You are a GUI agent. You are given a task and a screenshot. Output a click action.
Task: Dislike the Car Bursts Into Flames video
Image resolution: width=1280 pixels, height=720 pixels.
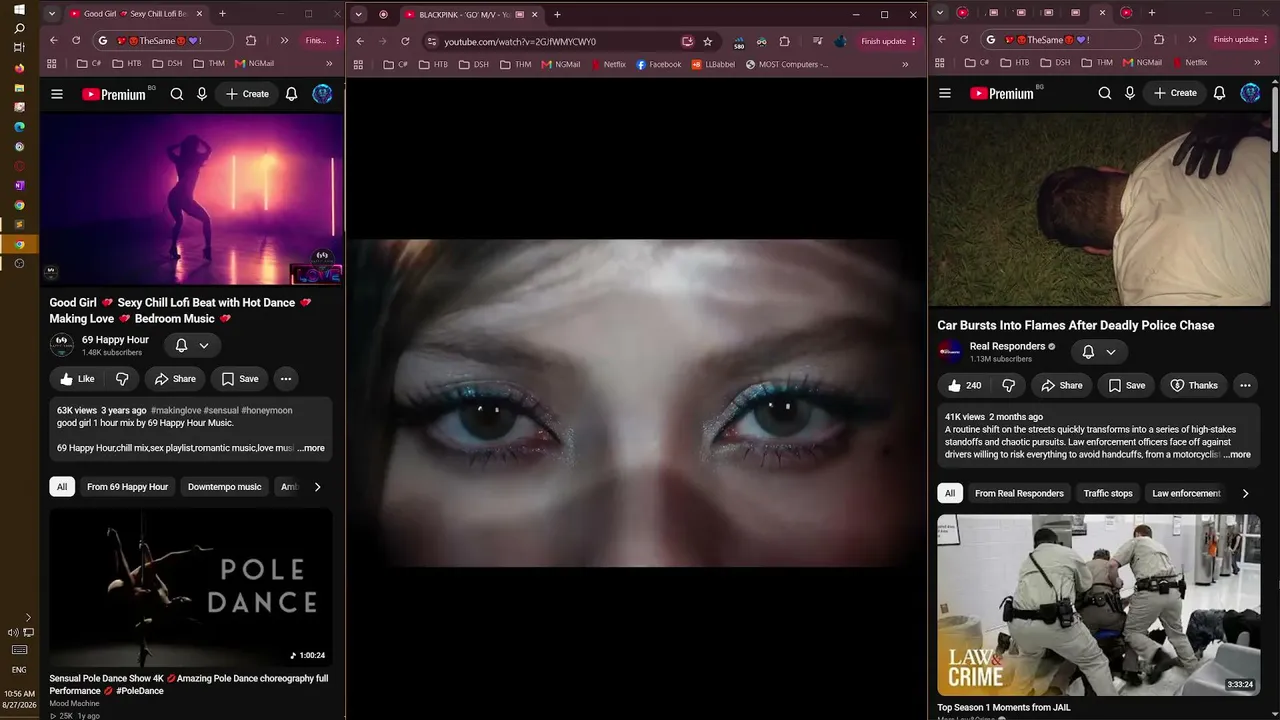tap(1009, 385)
